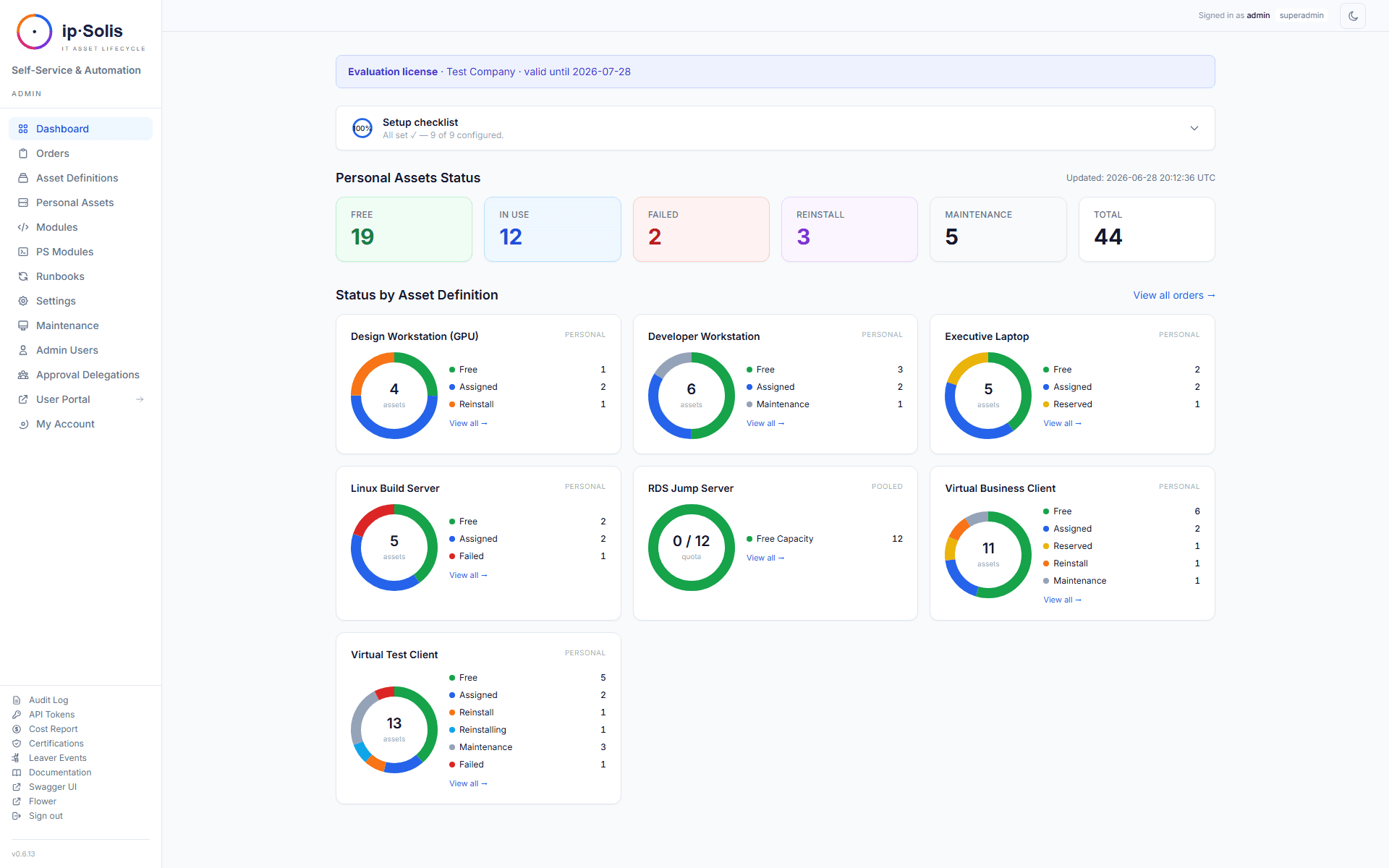Click the Reinstalling row in Virtual Test Client
The width and height of the screenshot is (1389, 868).
coord(527,730)
